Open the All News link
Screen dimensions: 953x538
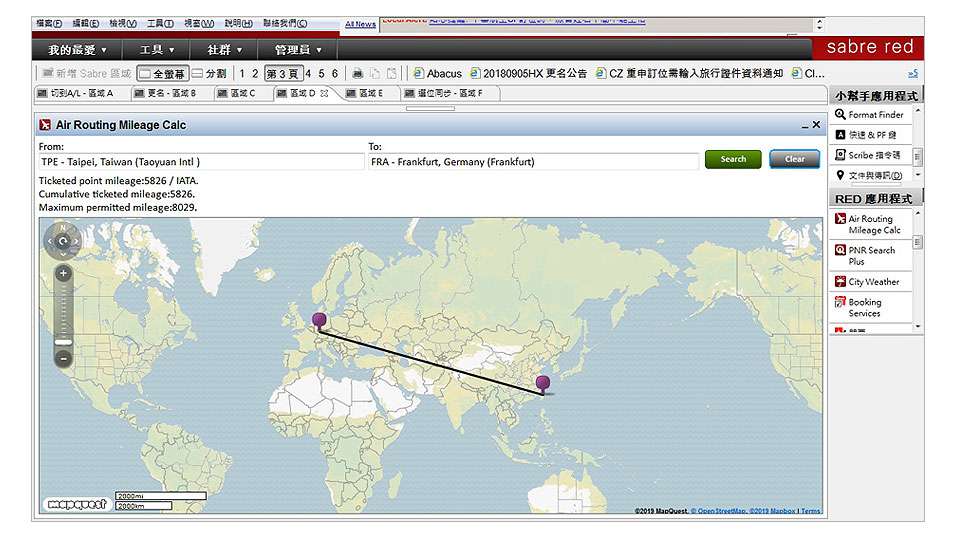[360, 24]
